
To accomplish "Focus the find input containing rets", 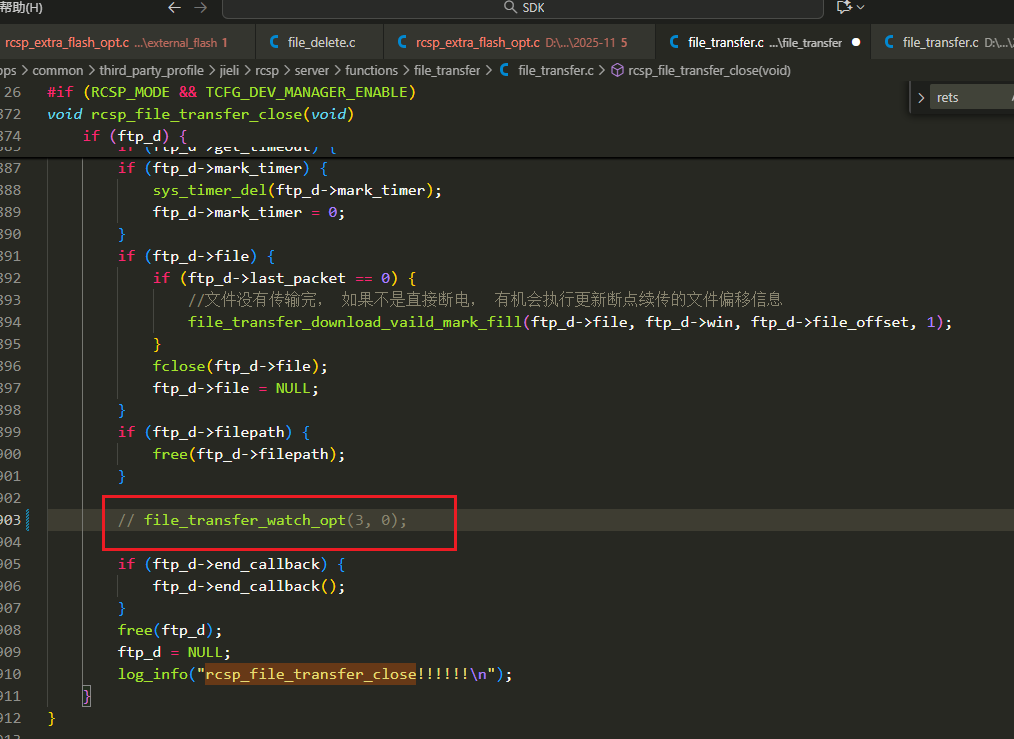I will tap(971, 98).
